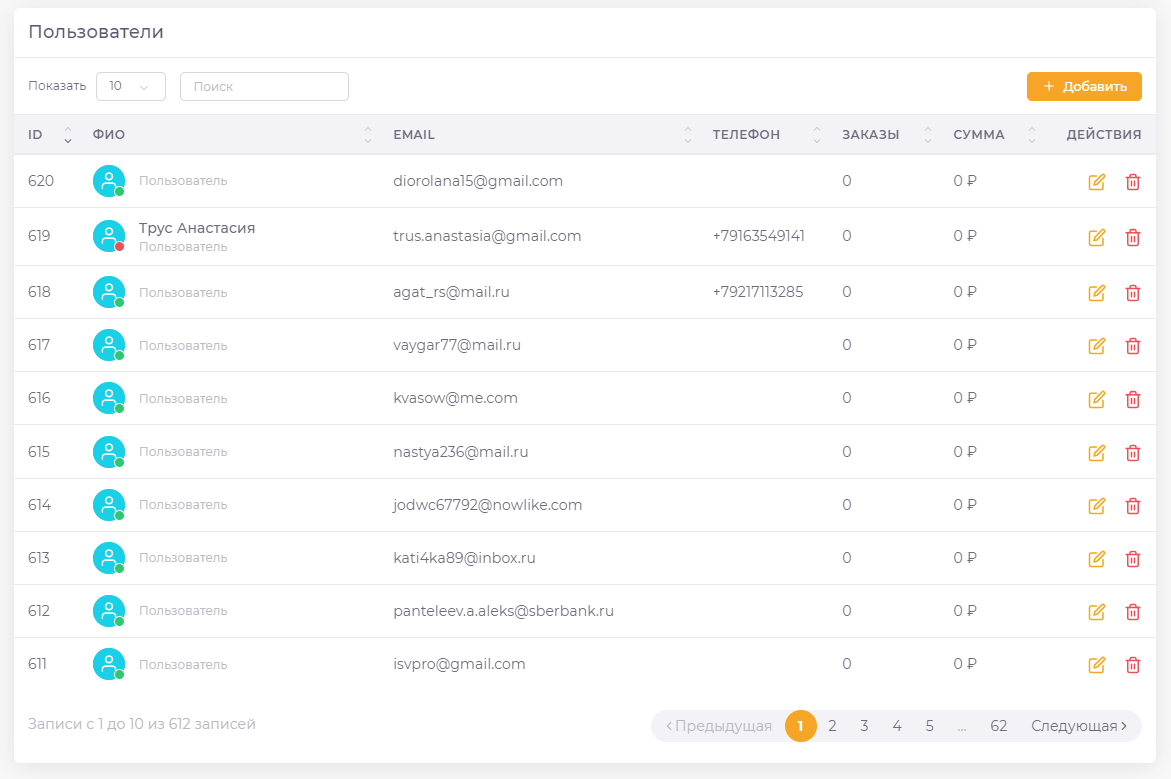This screenshot has width=1171, height=779.
Task: Sort table by ID column
Action: point(50,135)
